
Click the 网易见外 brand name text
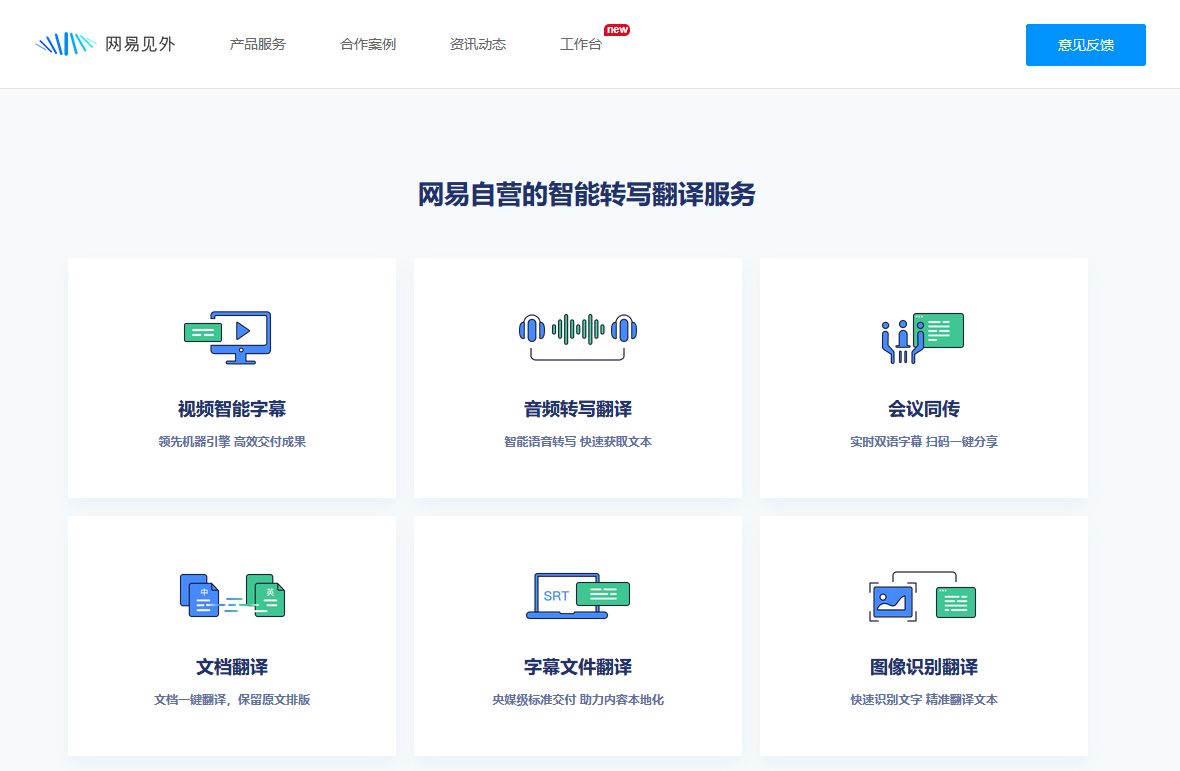pos(140,44)
